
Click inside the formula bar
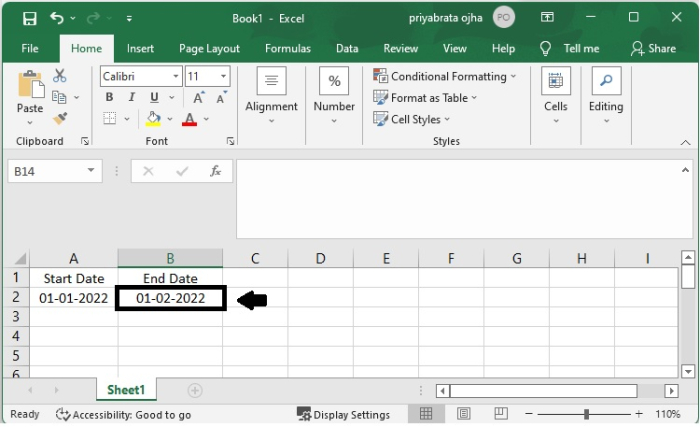464,199
